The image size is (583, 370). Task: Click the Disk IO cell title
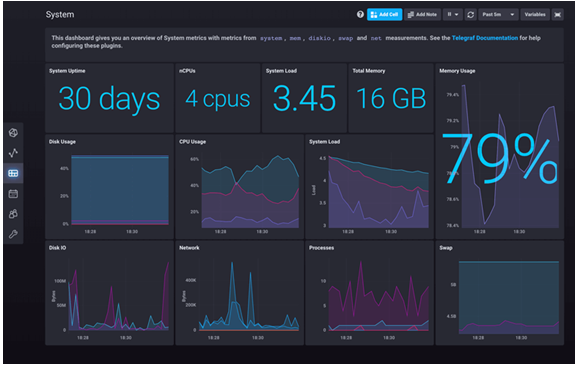tap(58, 248)
